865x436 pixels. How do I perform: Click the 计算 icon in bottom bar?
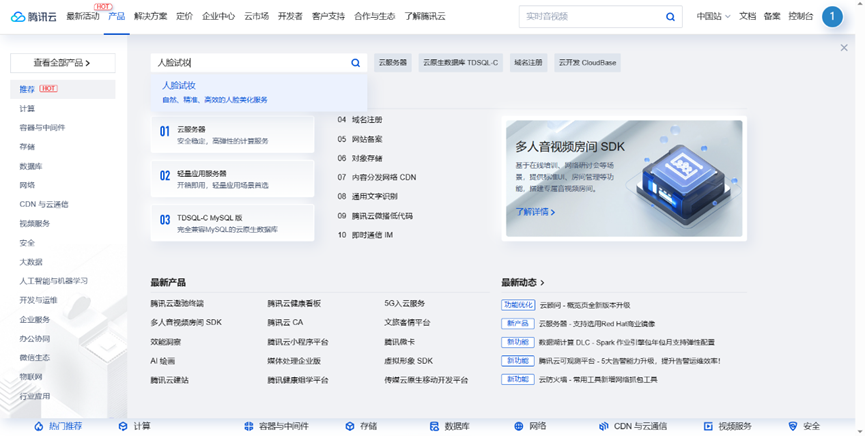[123, 426]
